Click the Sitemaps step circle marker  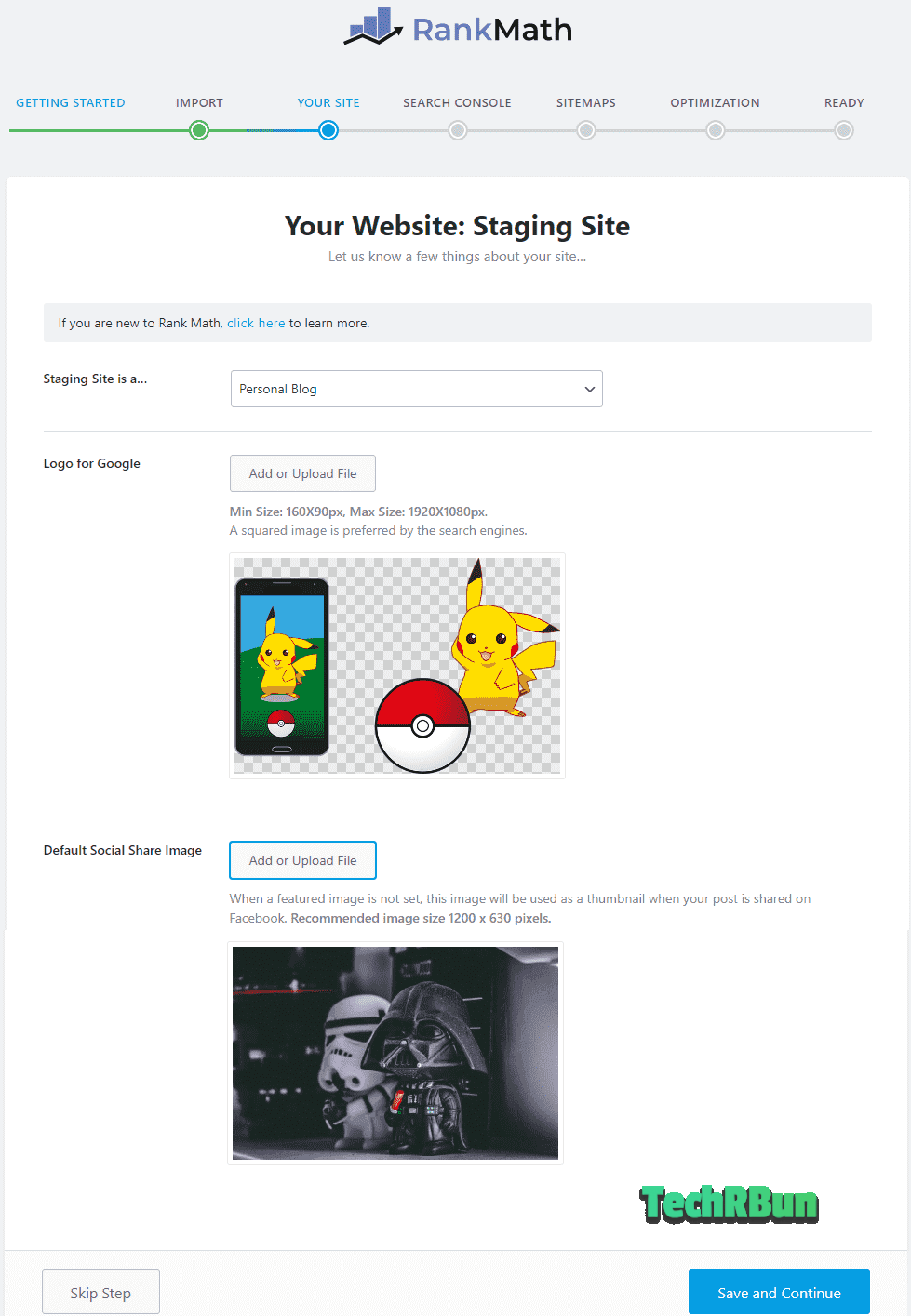pos(586,130)
